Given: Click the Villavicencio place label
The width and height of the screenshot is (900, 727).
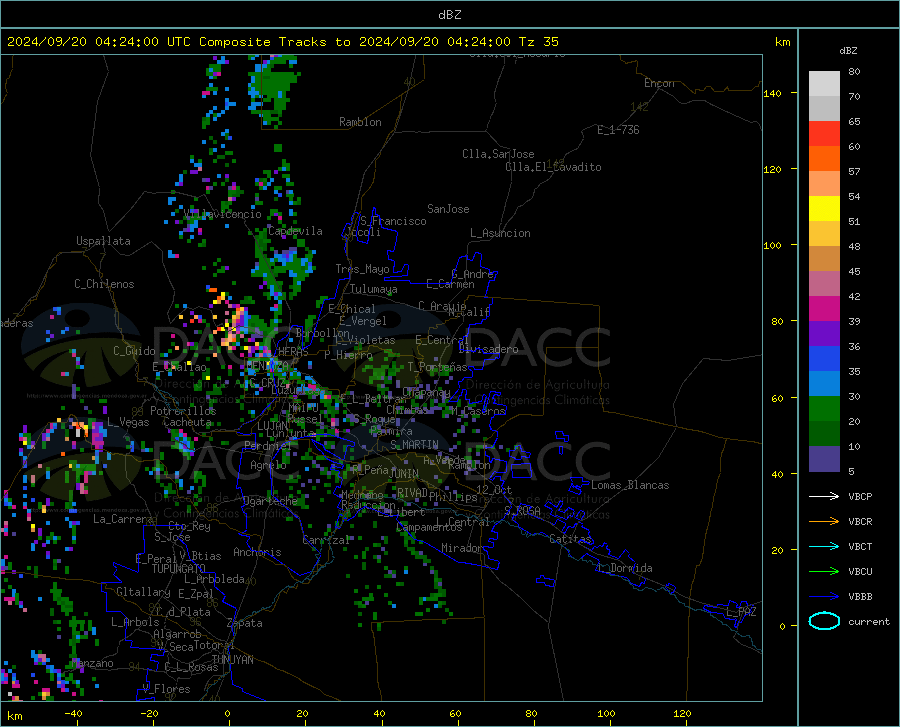Looking at the screenshot, I should (223, 214).
